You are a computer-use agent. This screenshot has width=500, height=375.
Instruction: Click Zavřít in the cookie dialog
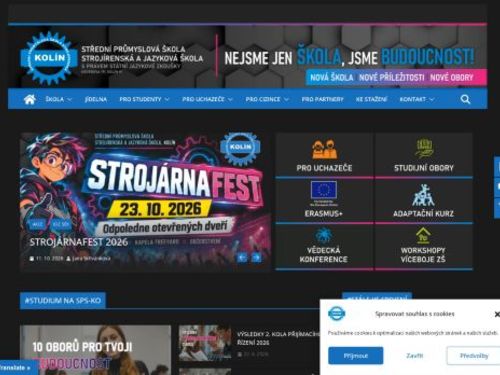coord(415,356)
